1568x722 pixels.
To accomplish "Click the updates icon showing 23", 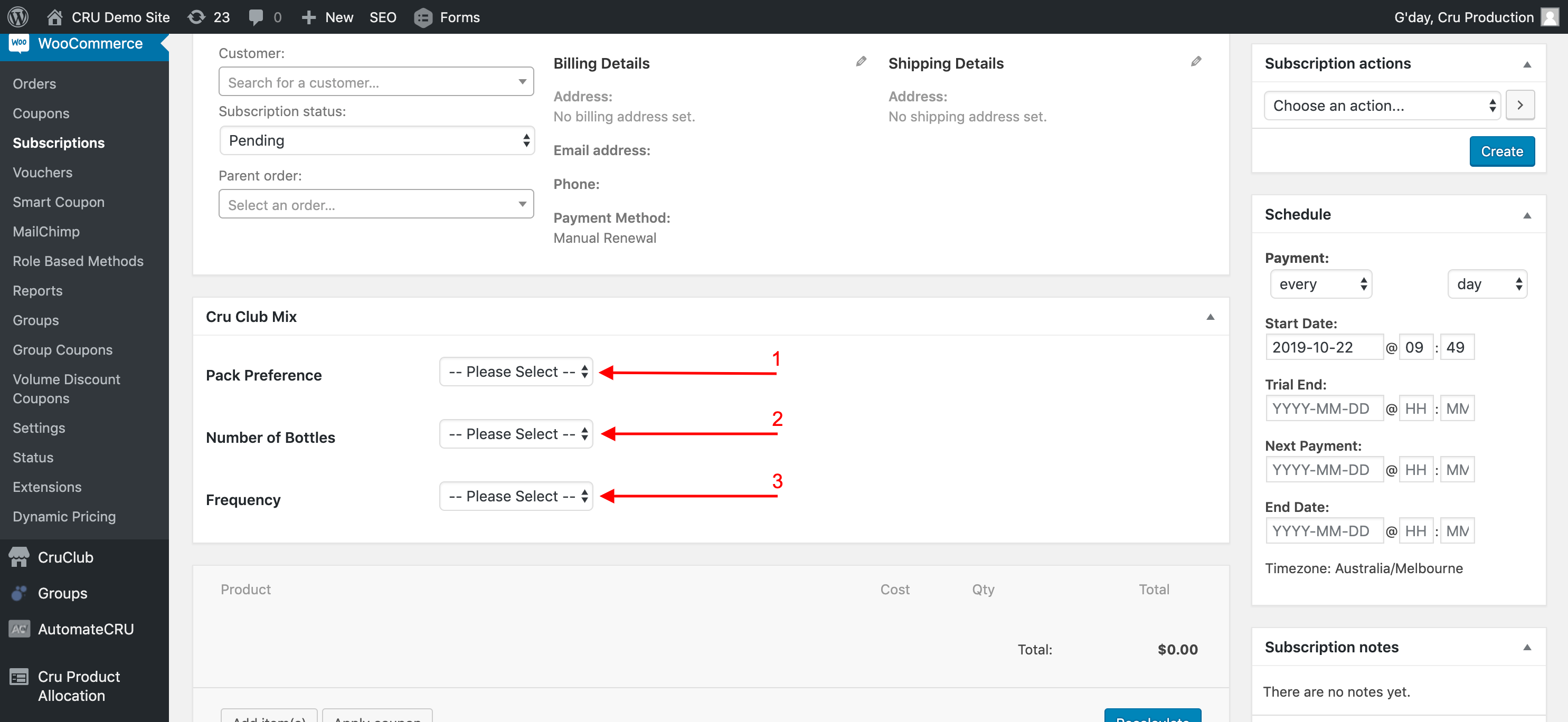I will (196, 17).
